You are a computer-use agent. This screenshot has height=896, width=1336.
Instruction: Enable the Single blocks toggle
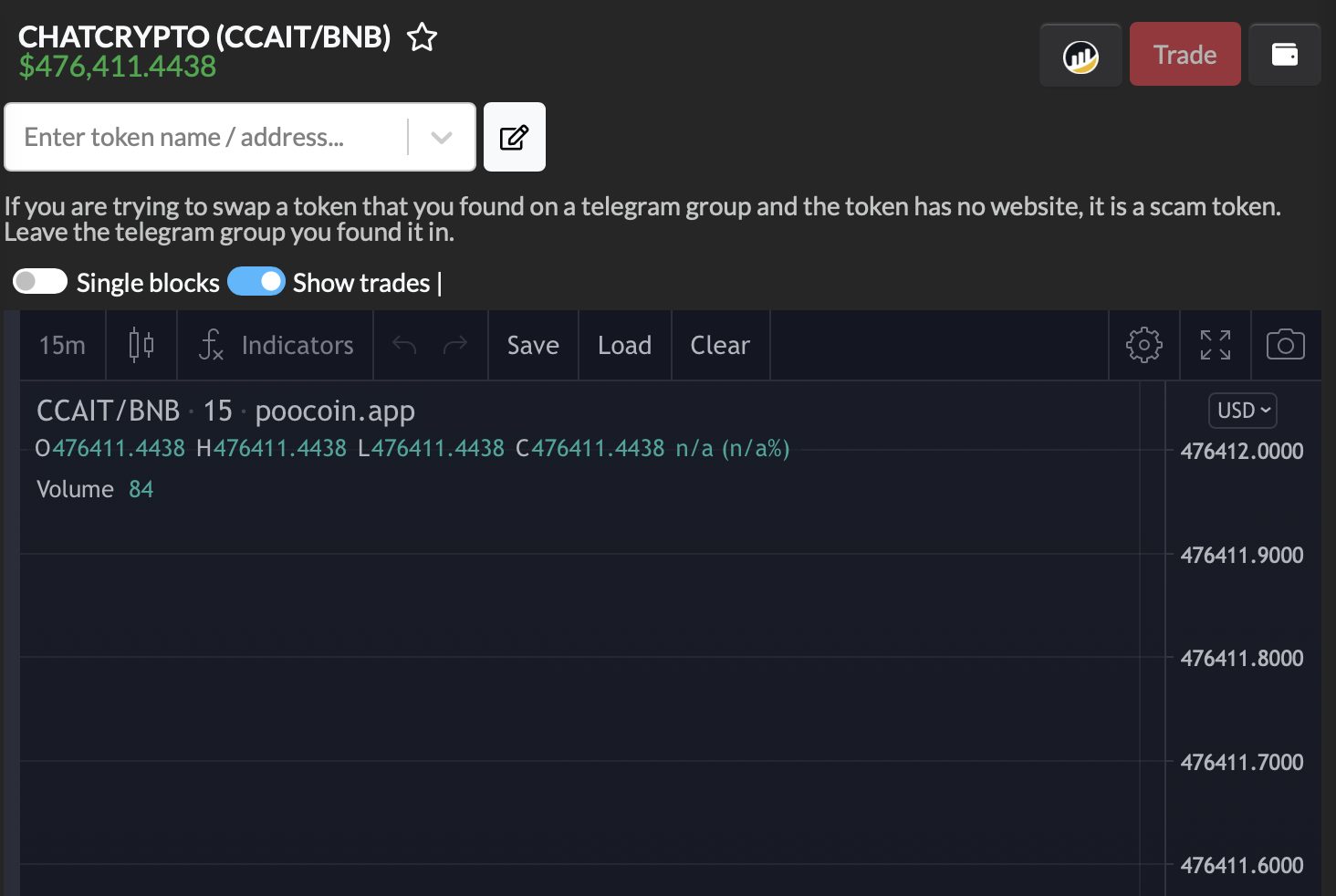[x=40, y=282]
